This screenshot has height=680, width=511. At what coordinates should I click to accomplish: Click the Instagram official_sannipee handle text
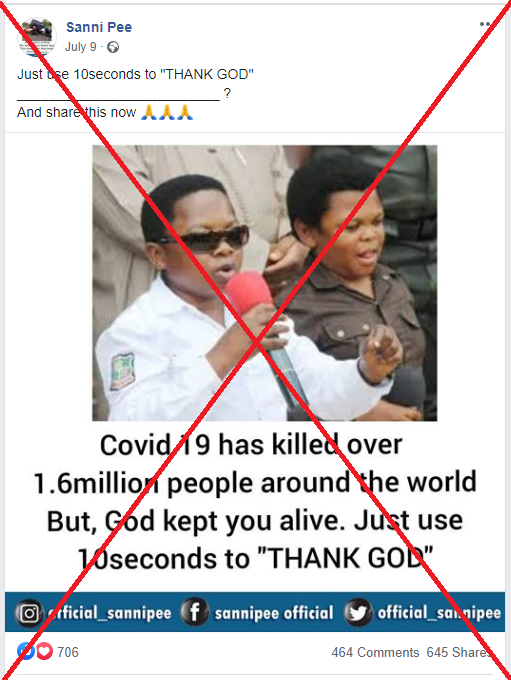(x=109, y=613)
